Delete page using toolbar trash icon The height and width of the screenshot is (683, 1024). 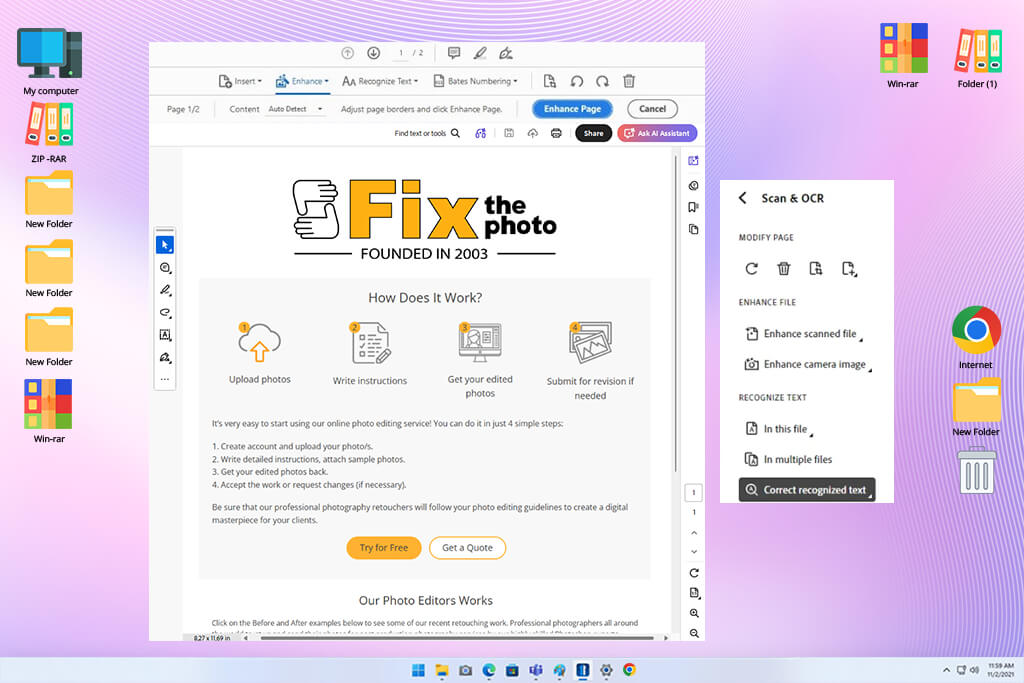click(x=629, y=81)
